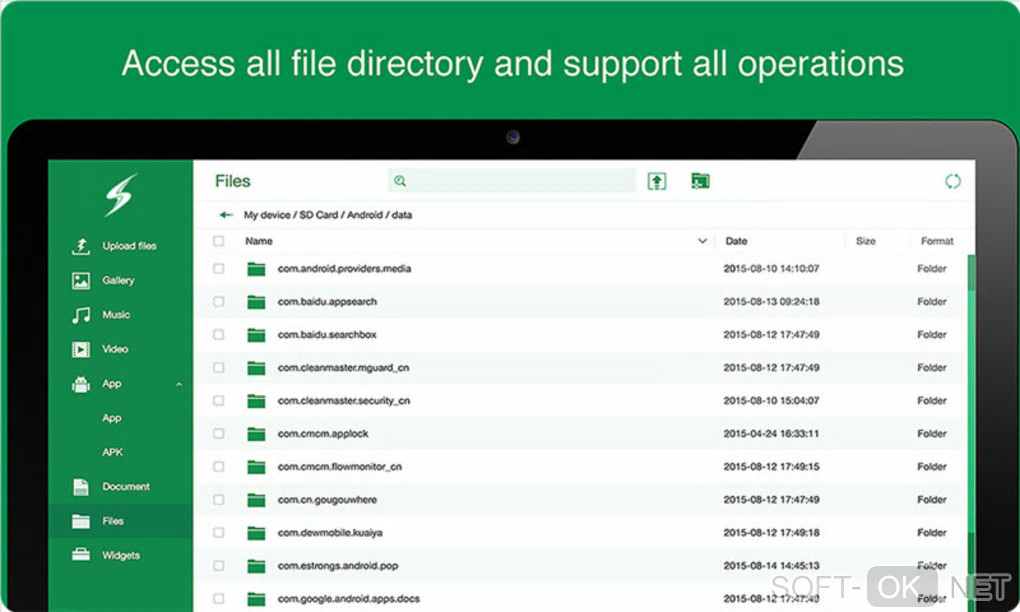The width and height of the screenshot is (1020, 612).
Task: Open Gallery from the sidebar icon
Action: 81,280
